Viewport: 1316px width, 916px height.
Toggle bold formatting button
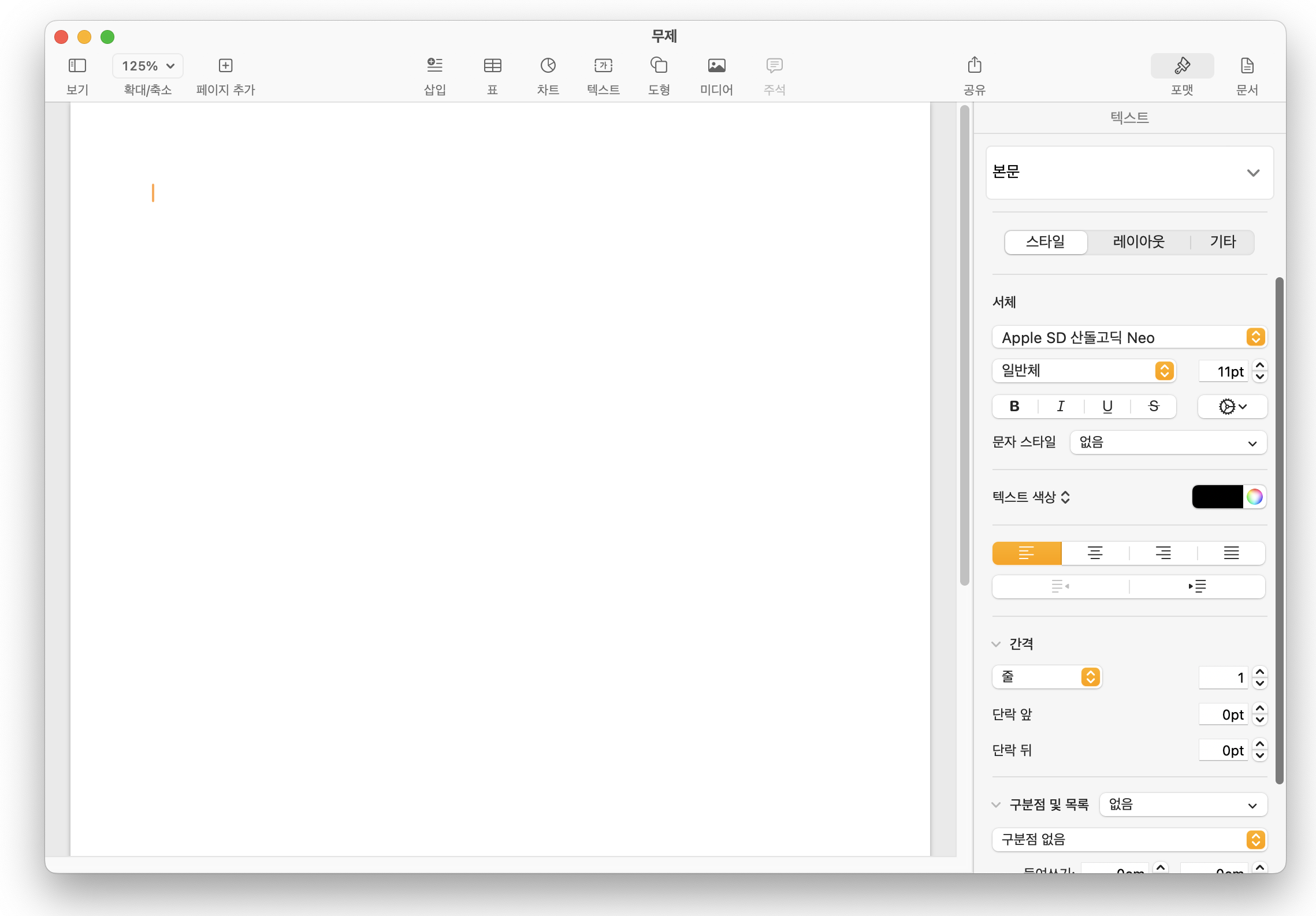coord(1014,406)
